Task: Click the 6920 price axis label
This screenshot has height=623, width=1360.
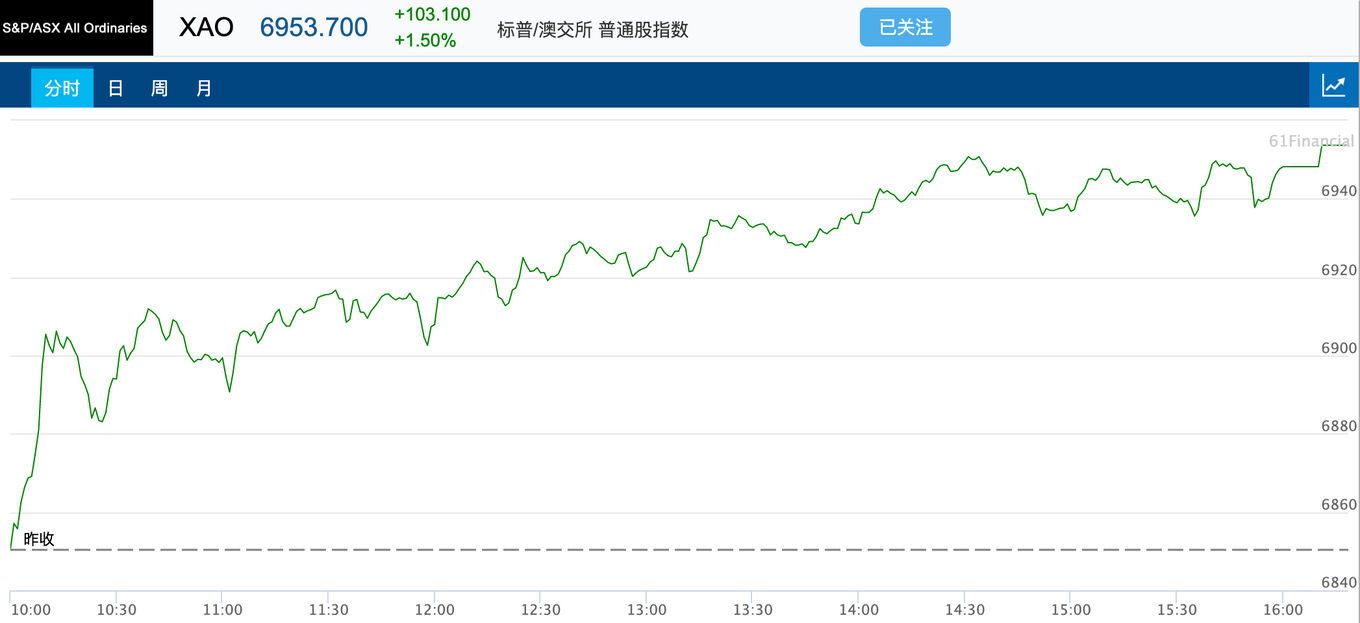Action: (1339, 270)
